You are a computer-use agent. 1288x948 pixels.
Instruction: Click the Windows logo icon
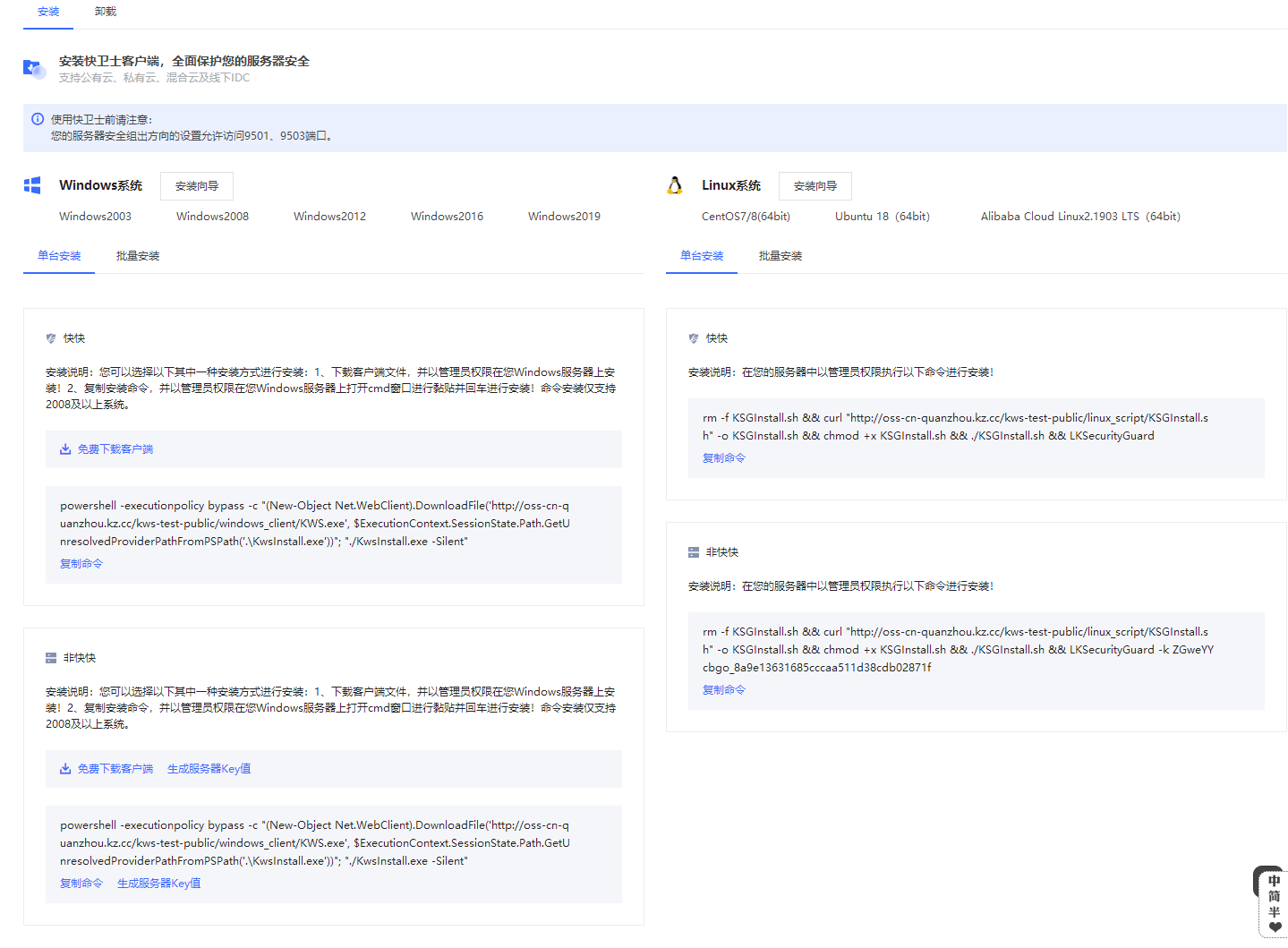(x=32, y=185)
